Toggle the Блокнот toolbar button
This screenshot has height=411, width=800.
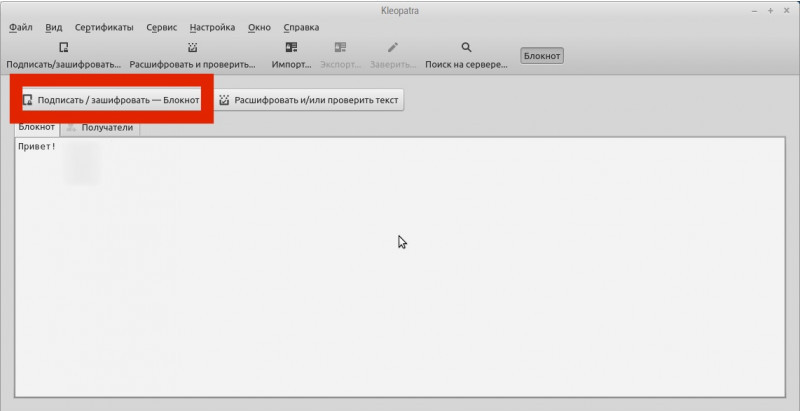tap(542, 56)
